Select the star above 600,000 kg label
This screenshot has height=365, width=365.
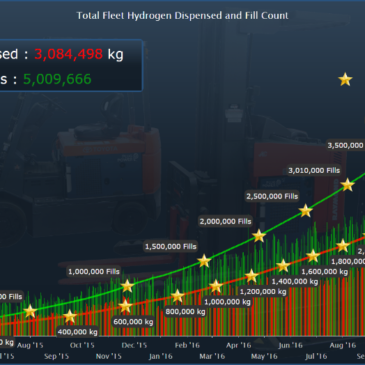(125, 306)
